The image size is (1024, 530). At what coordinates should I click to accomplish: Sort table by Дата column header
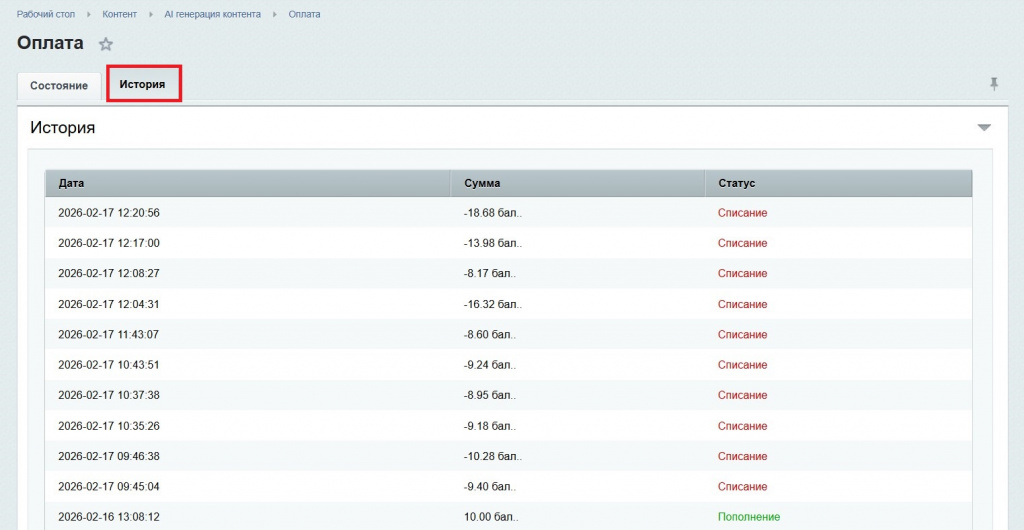coord(71,184)
